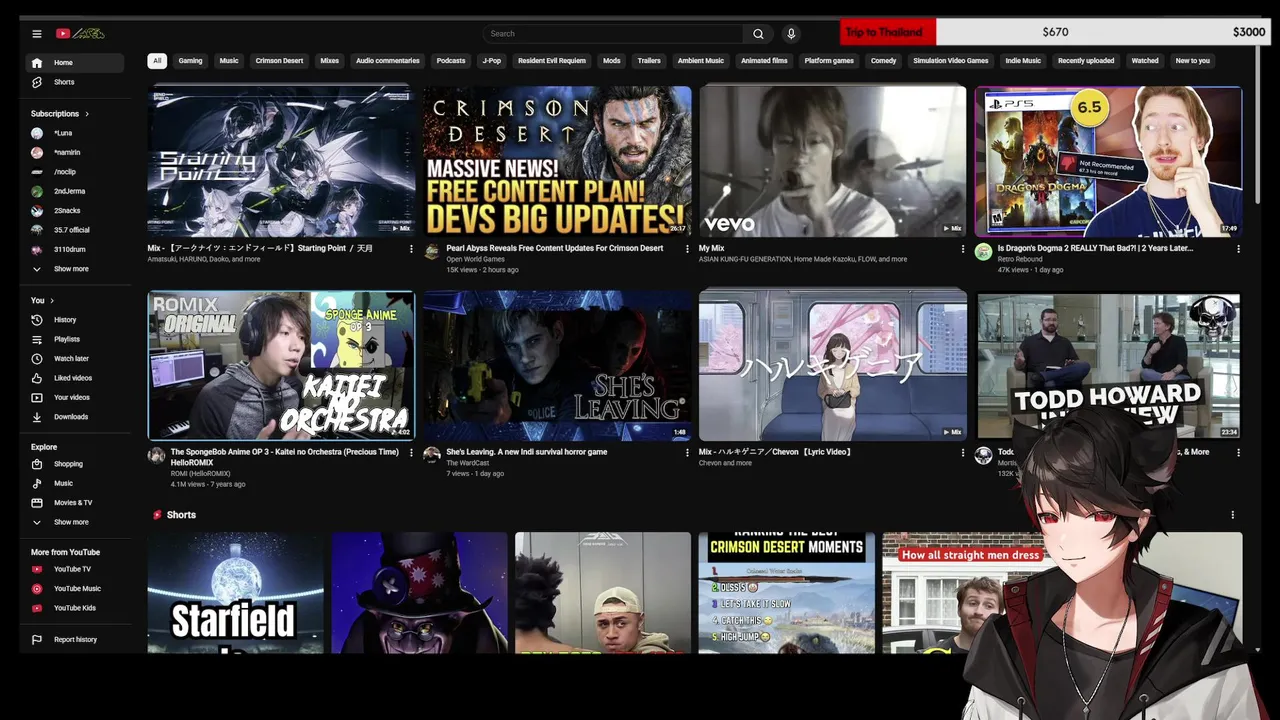
Task: Open Ranking Best Crimson Desert Moments Short
Action: tap(787, 593)
